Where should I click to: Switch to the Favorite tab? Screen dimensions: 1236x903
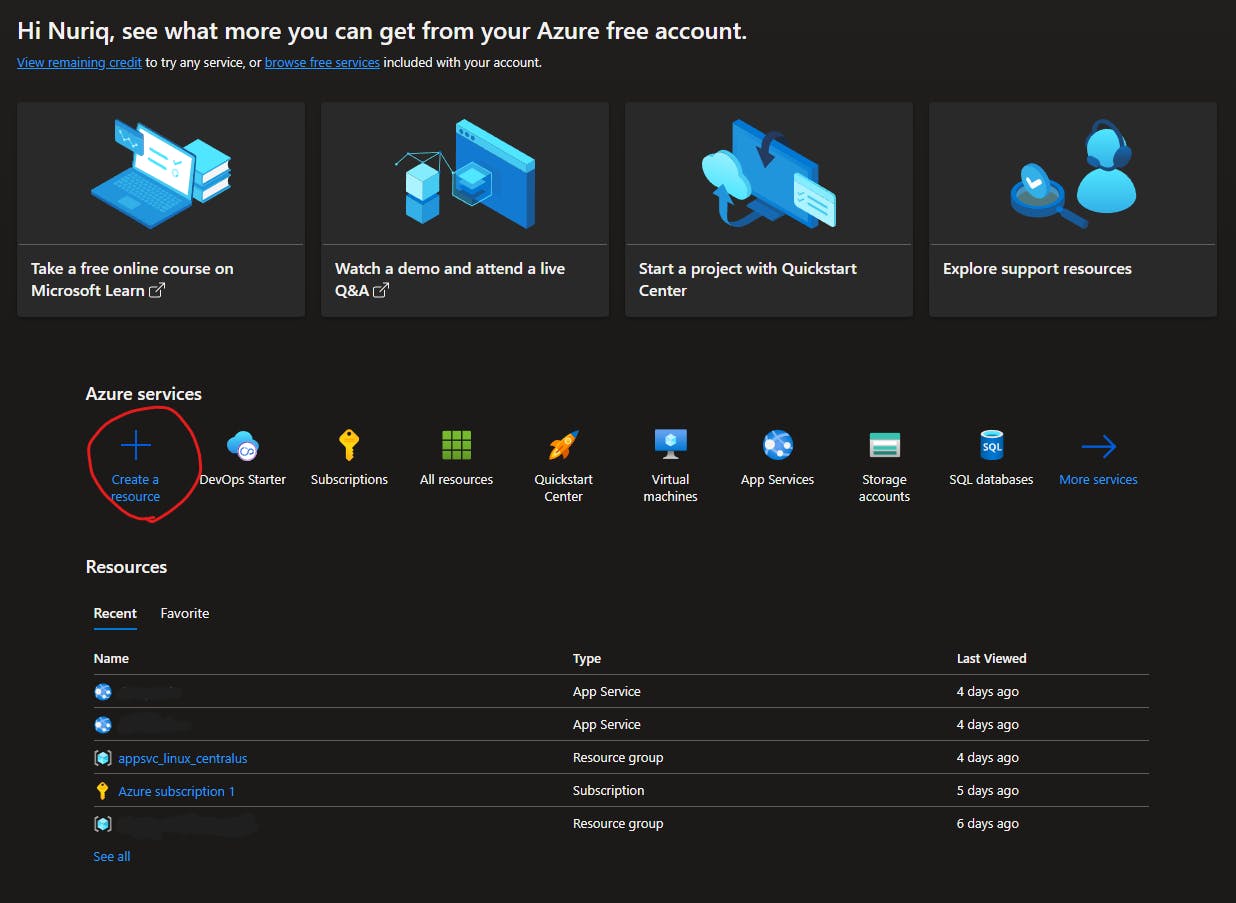[x=185, y=613]
